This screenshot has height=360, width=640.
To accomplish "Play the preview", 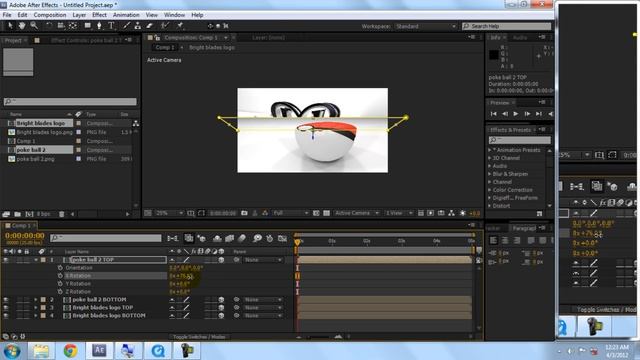I will click(x=516, y=114).
